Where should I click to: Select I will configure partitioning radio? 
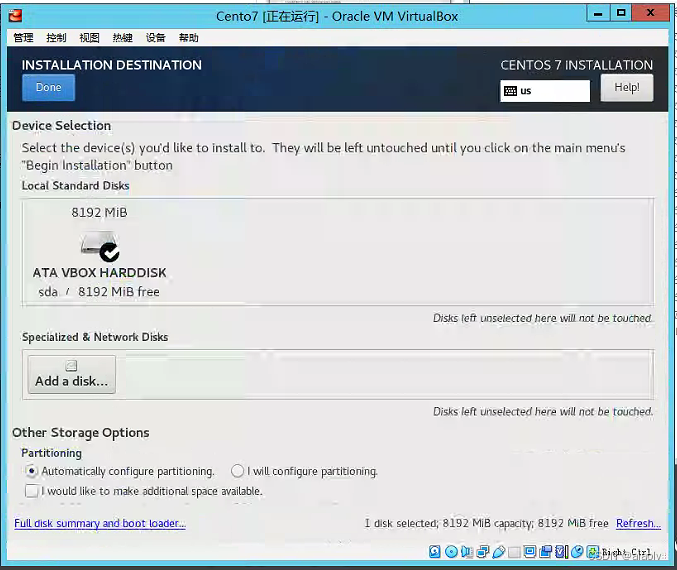237,471
